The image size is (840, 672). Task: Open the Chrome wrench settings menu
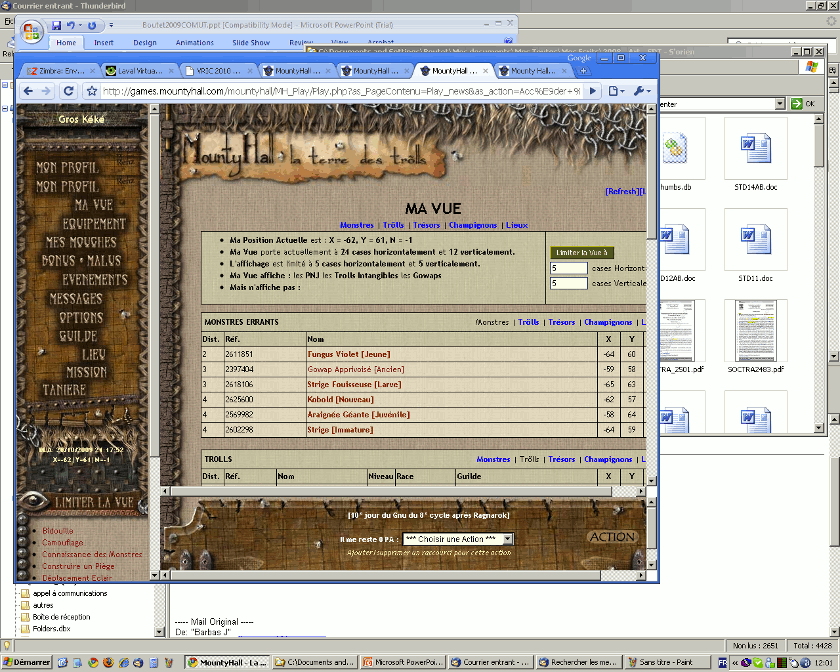pos(642,91)
